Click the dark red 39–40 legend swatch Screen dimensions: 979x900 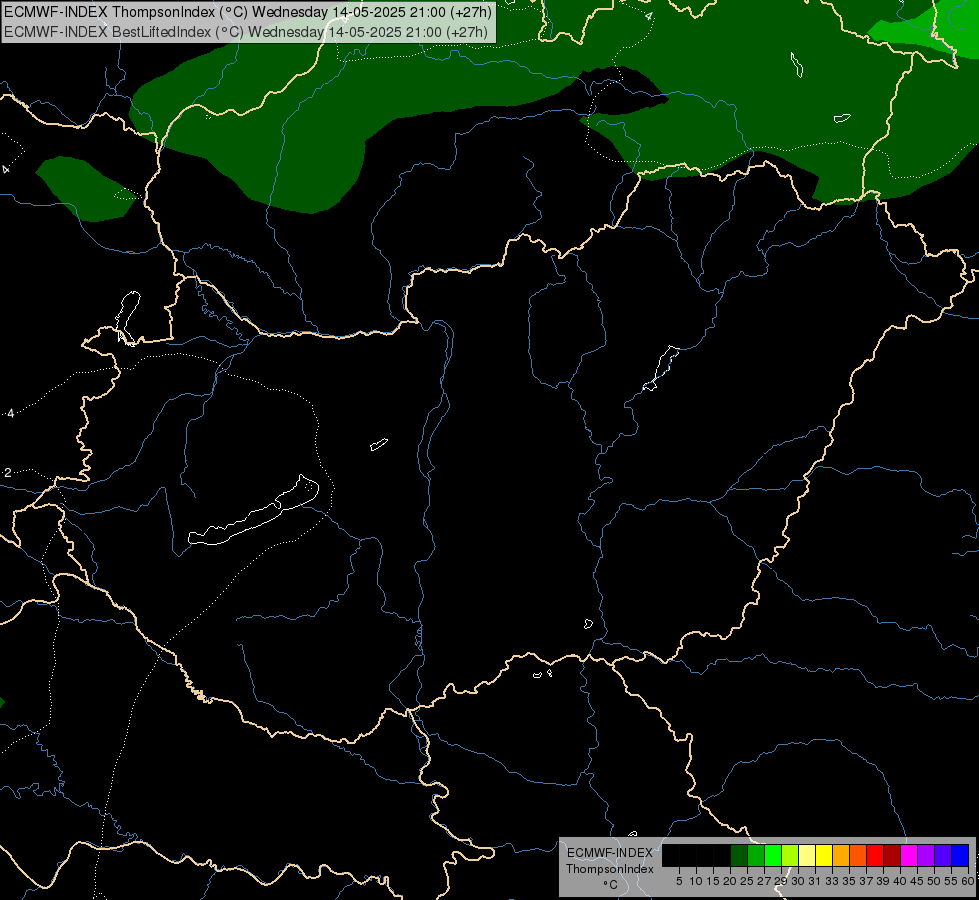click(892, 855)
